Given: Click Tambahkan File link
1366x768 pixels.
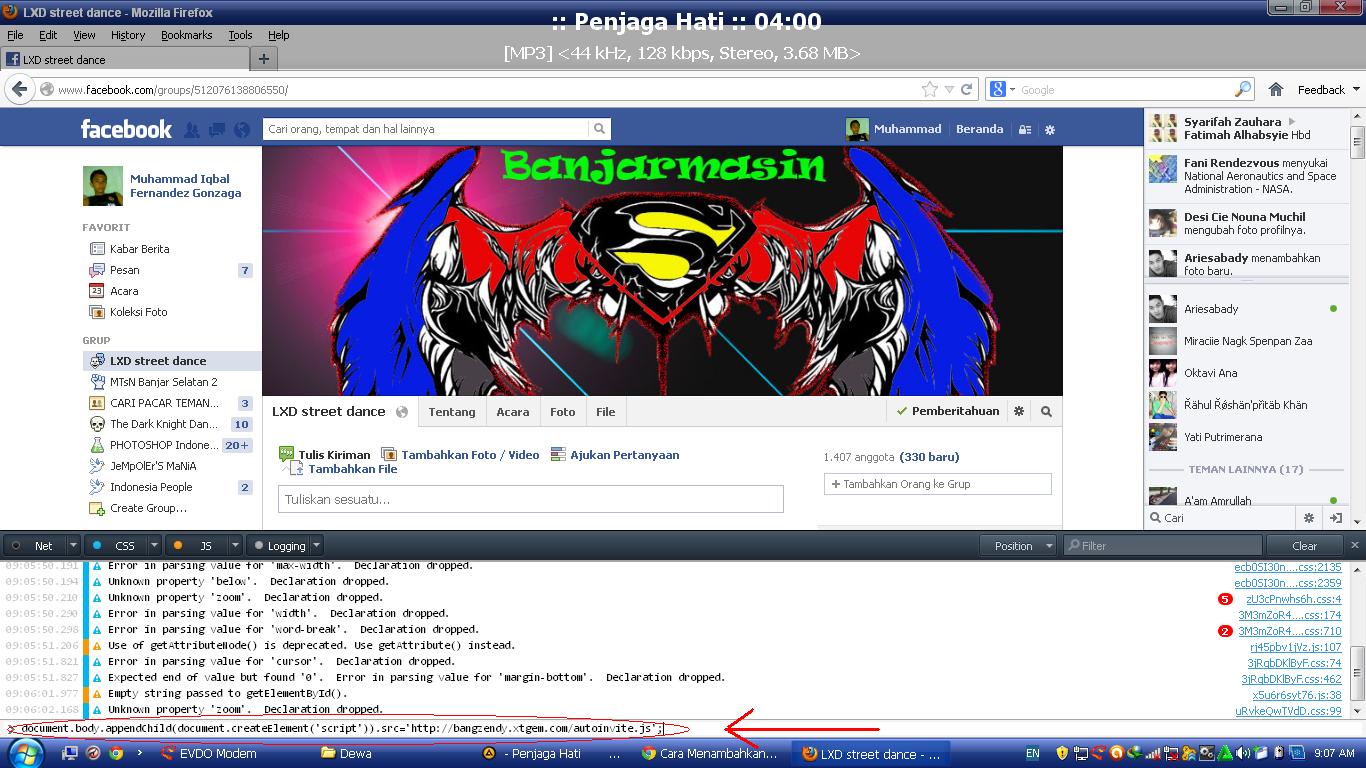Looking at the screenshot, I should tap(352, 468).
